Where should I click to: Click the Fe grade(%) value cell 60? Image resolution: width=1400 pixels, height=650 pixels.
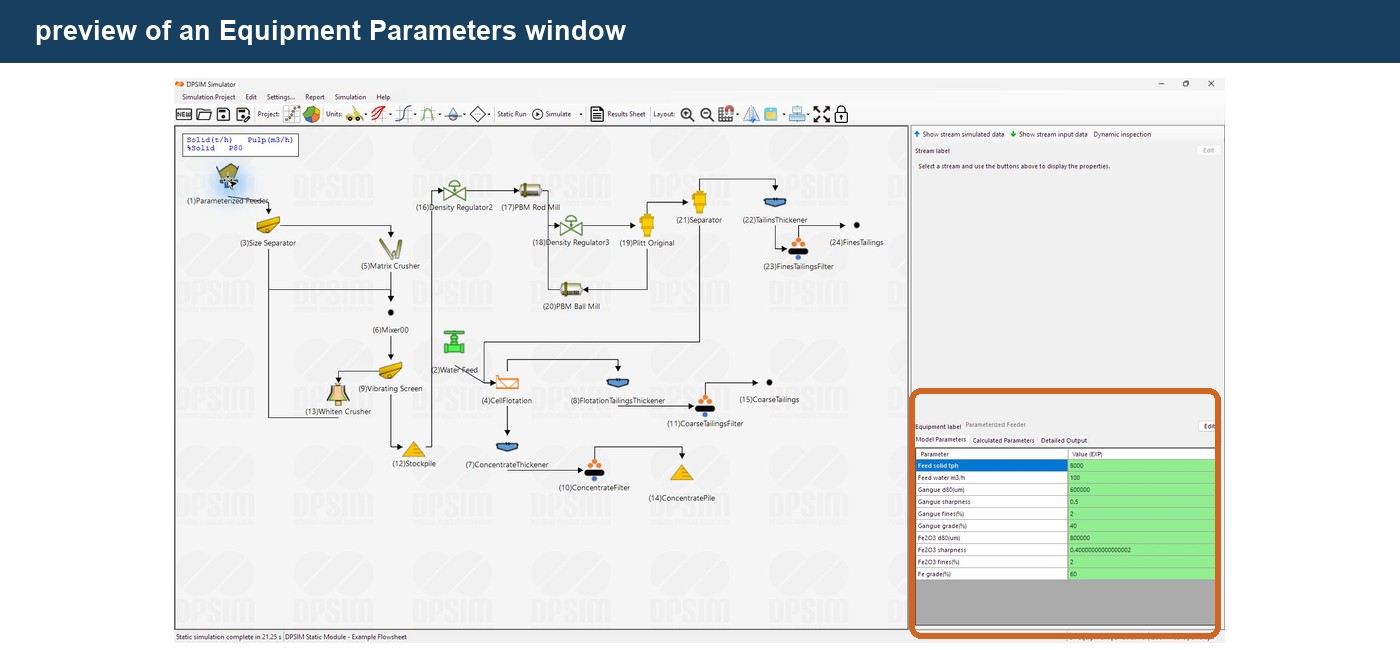click(x=1141, y=574)
